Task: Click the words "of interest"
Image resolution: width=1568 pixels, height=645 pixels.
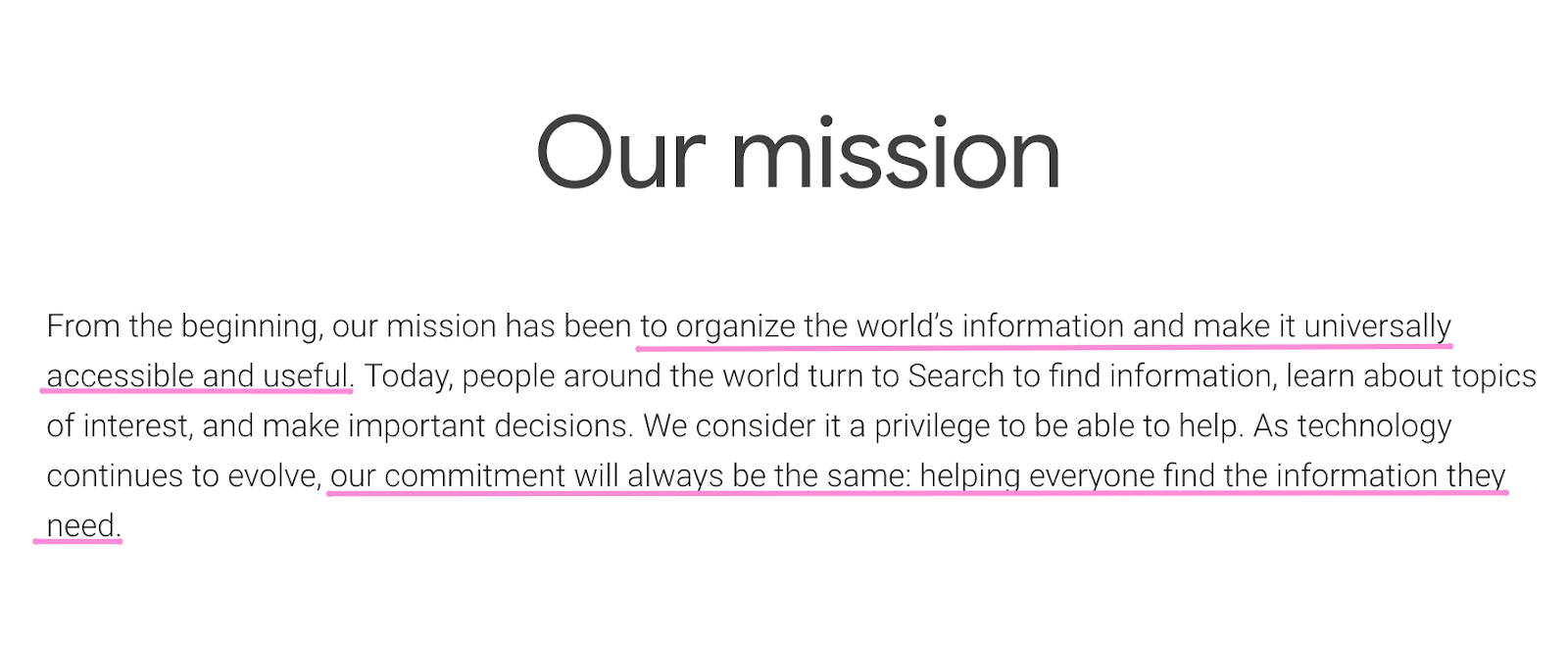Action: (119, 426)
